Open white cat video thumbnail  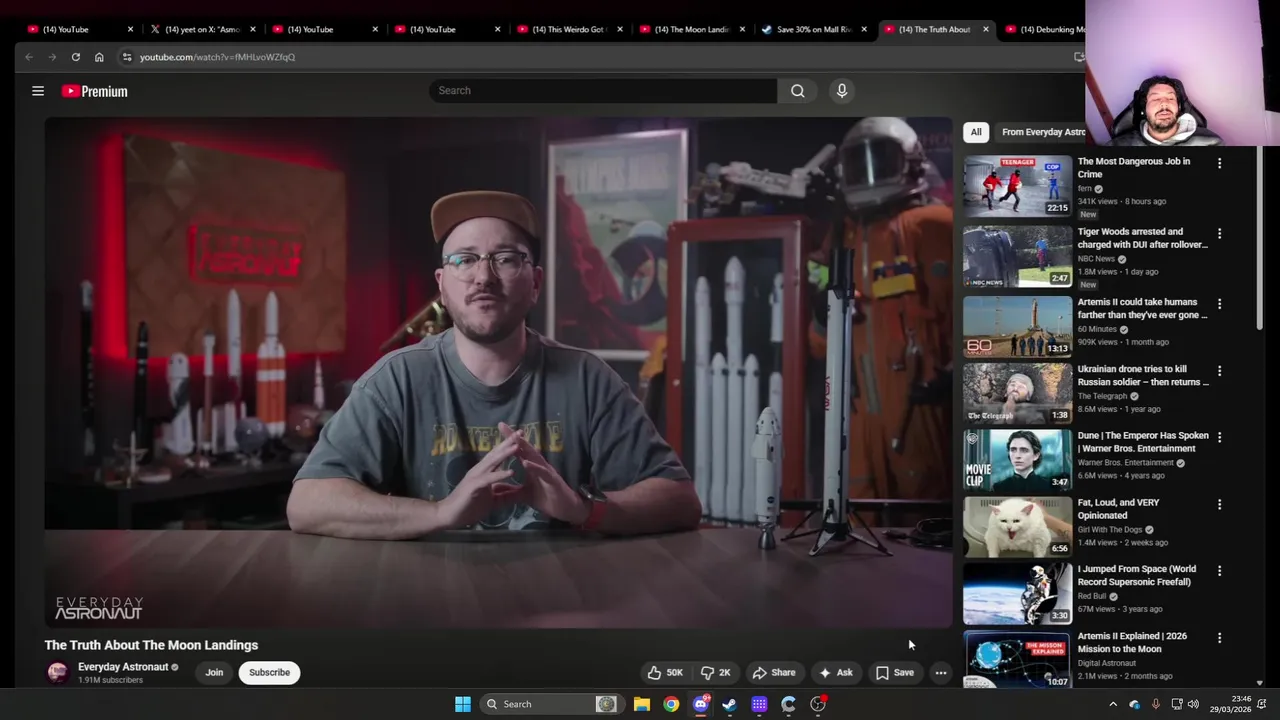pos(1017,527)
